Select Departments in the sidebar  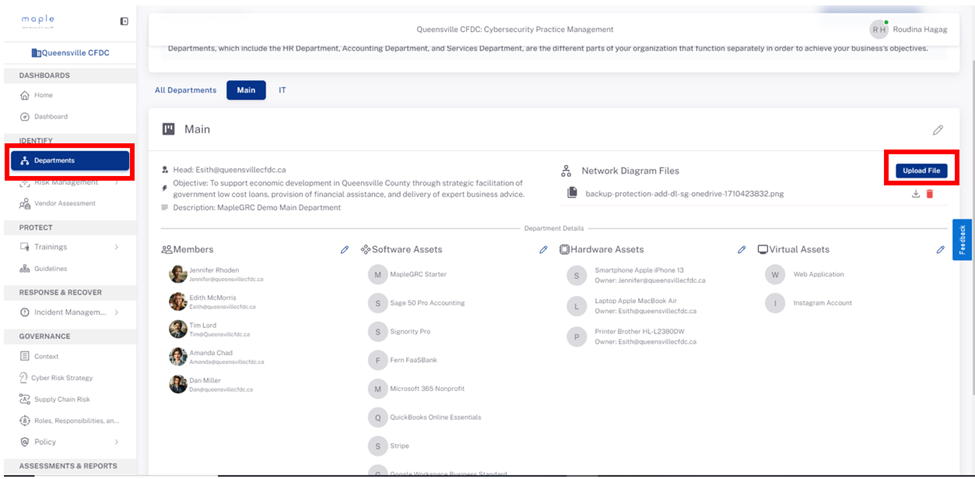[x=70, y=160]
